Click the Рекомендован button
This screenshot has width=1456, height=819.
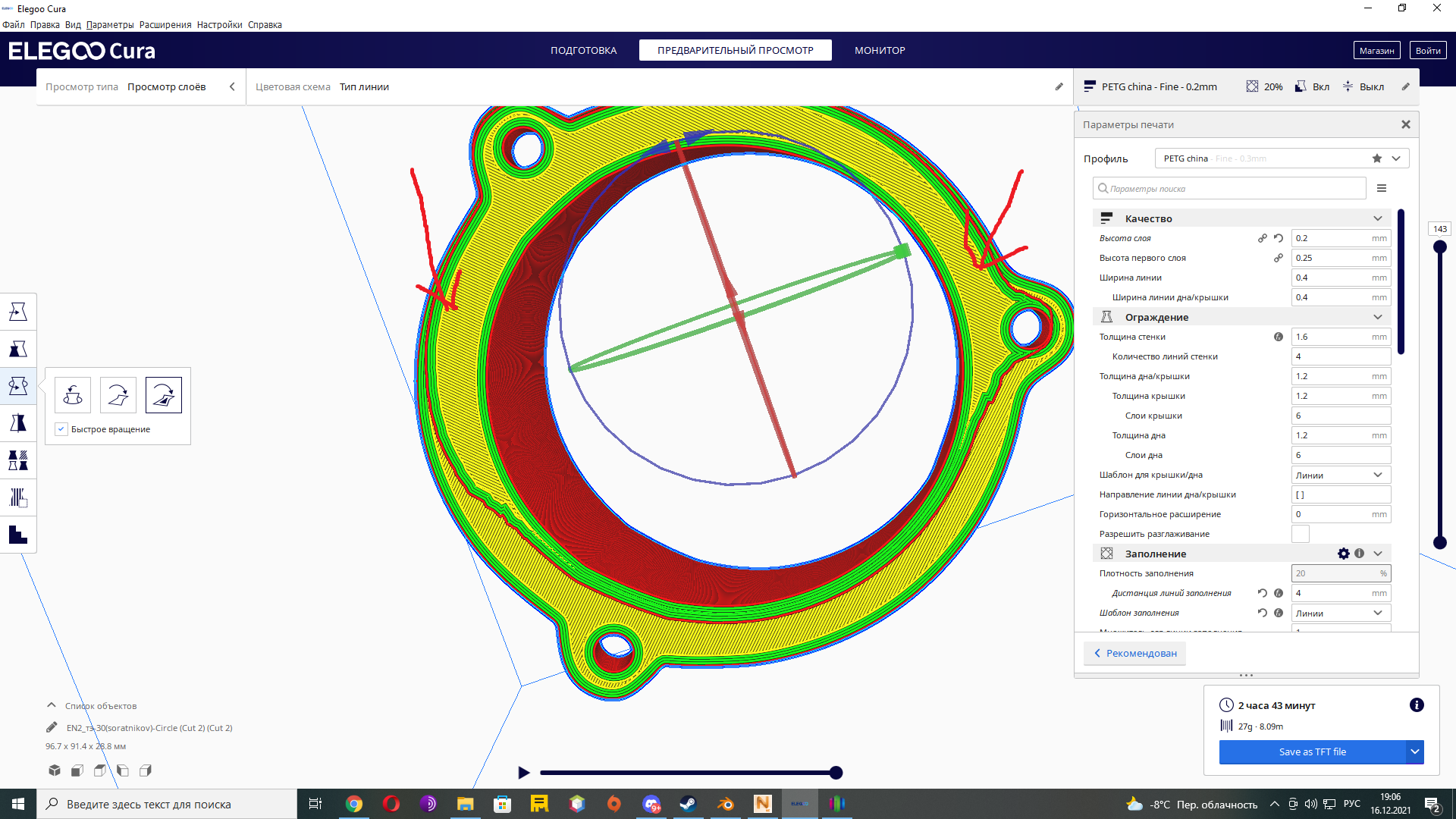(x=1134, y=653)
